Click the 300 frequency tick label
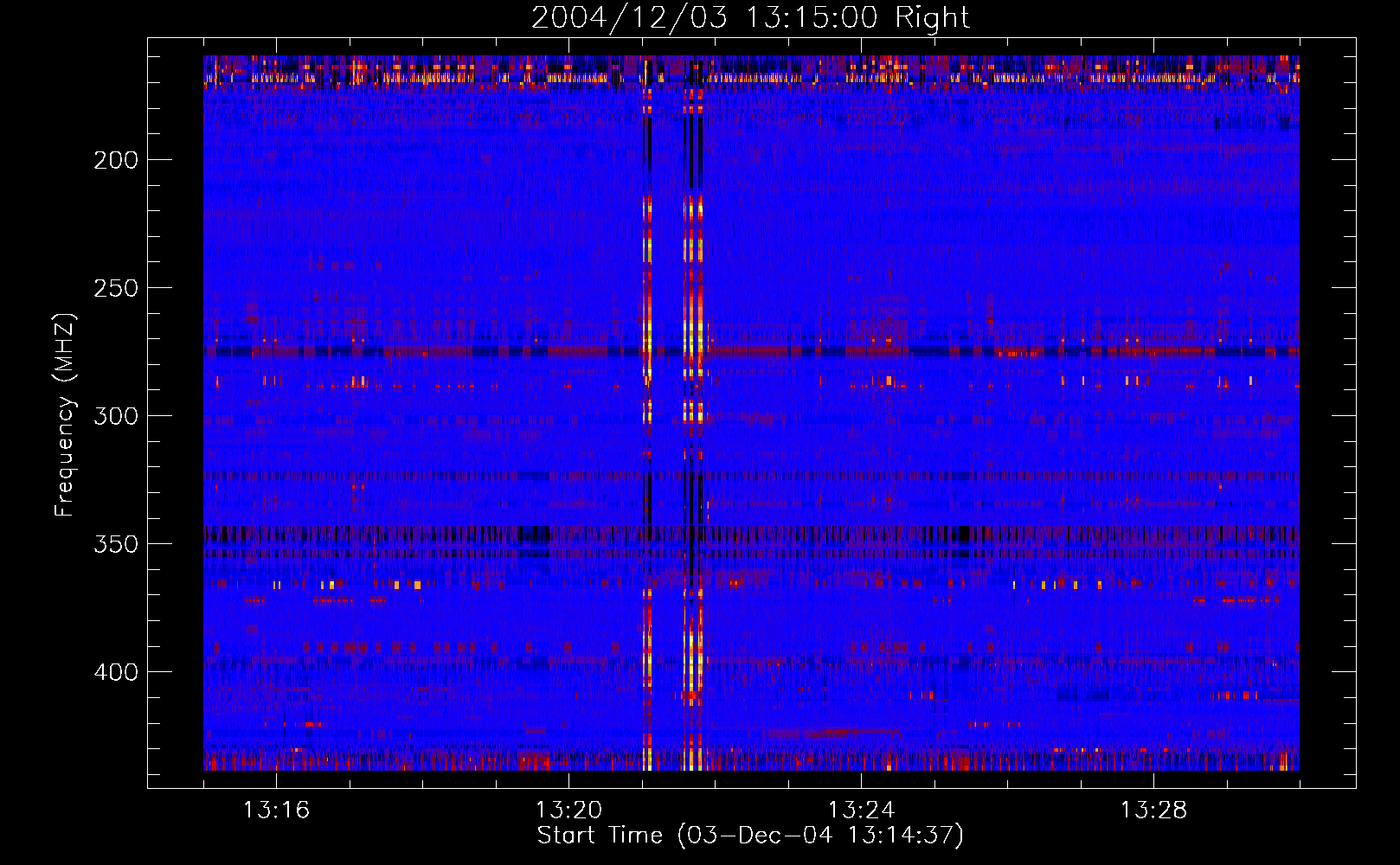This screenshot has width=1400, height=865. pyautogui.click(x=116, y=416)
